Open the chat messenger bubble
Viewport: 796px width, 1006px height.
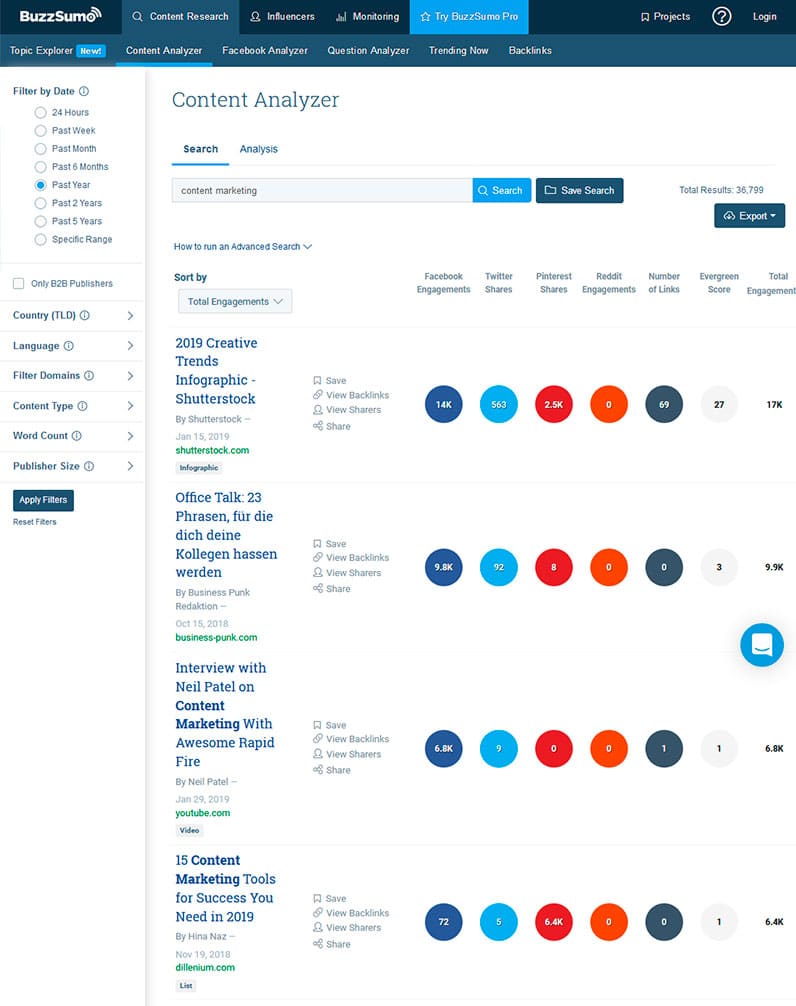click(761, 644)
